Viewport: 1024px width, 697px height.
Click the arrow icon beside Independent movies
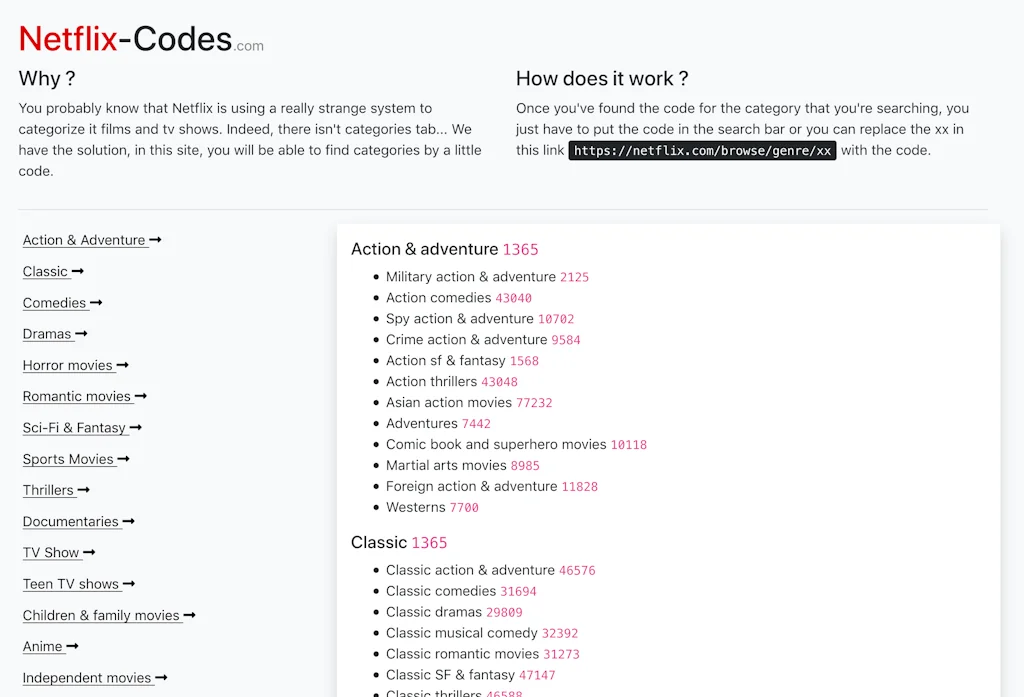161,678
